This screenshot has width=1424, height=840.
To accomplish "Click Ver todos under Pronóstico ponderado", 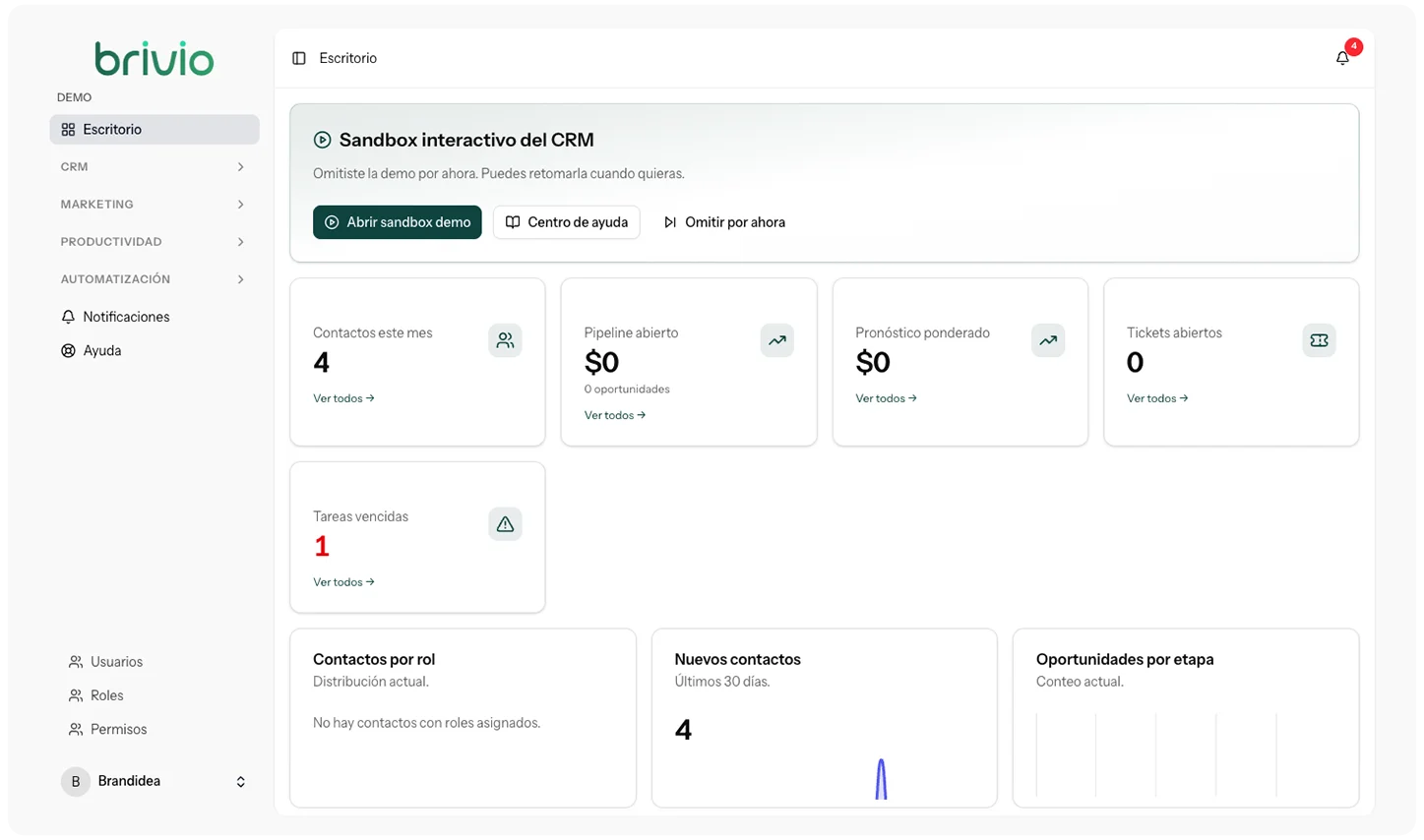I will coord(886,398).
